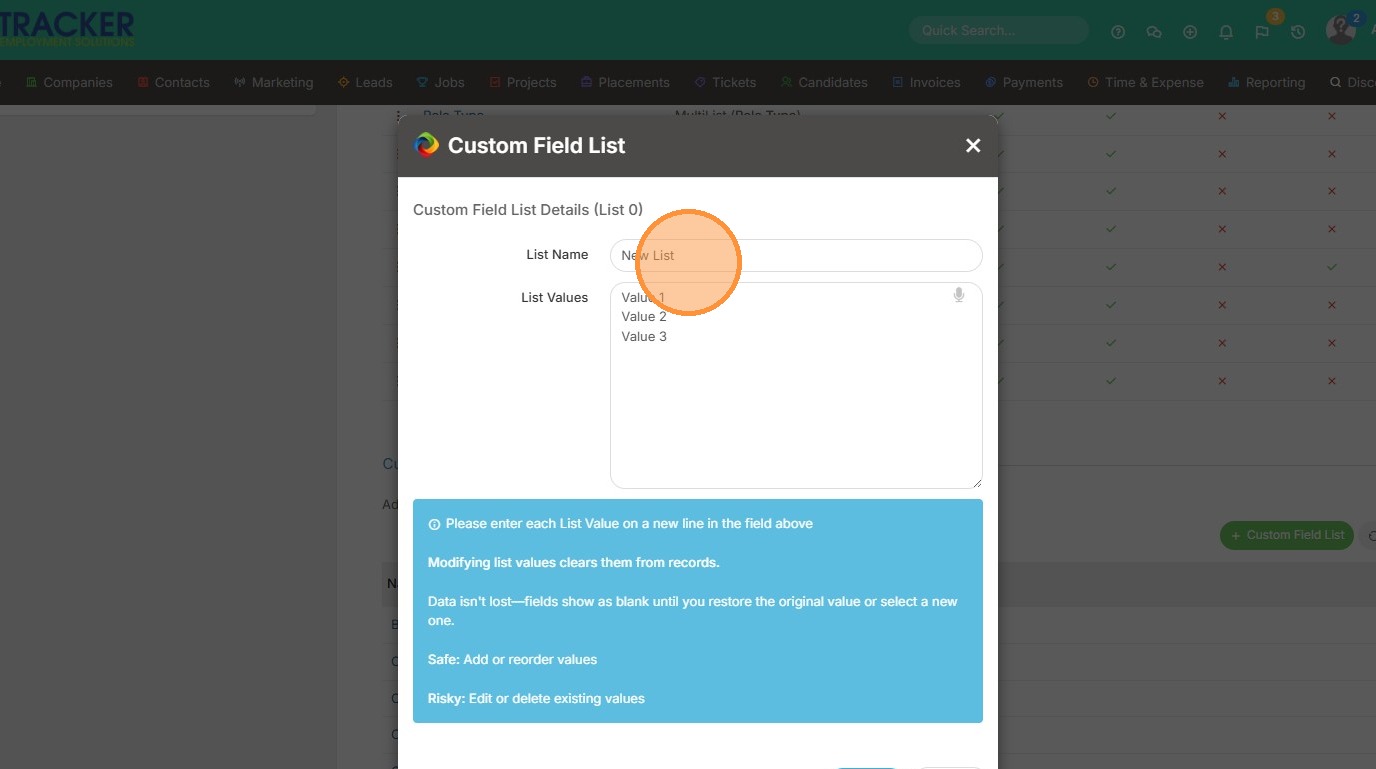Select the Time & Expense menu

(1146, 82)
